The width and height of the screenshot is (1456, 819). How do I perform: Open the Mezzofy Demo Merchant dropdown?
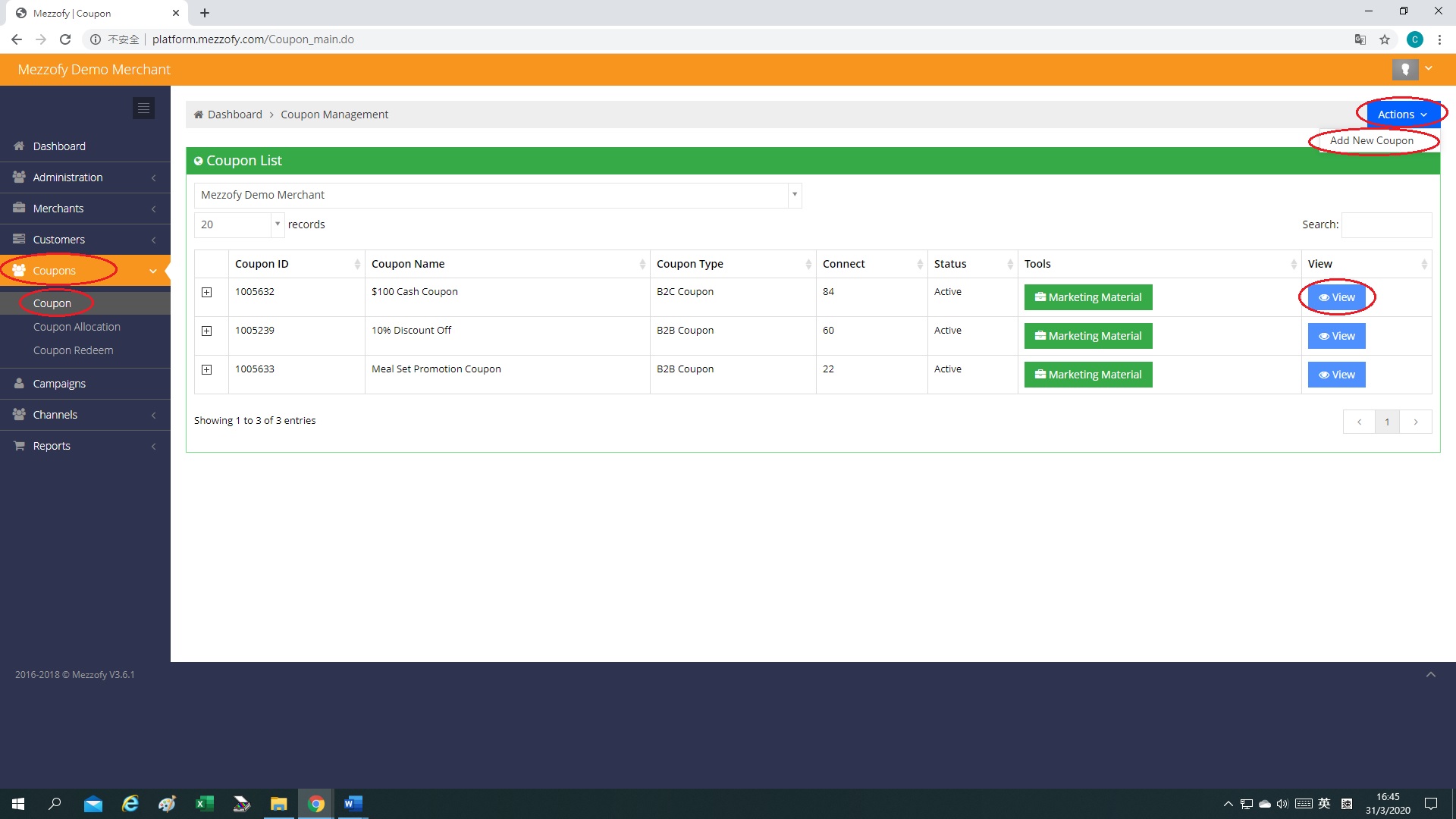tap(497, 195)
